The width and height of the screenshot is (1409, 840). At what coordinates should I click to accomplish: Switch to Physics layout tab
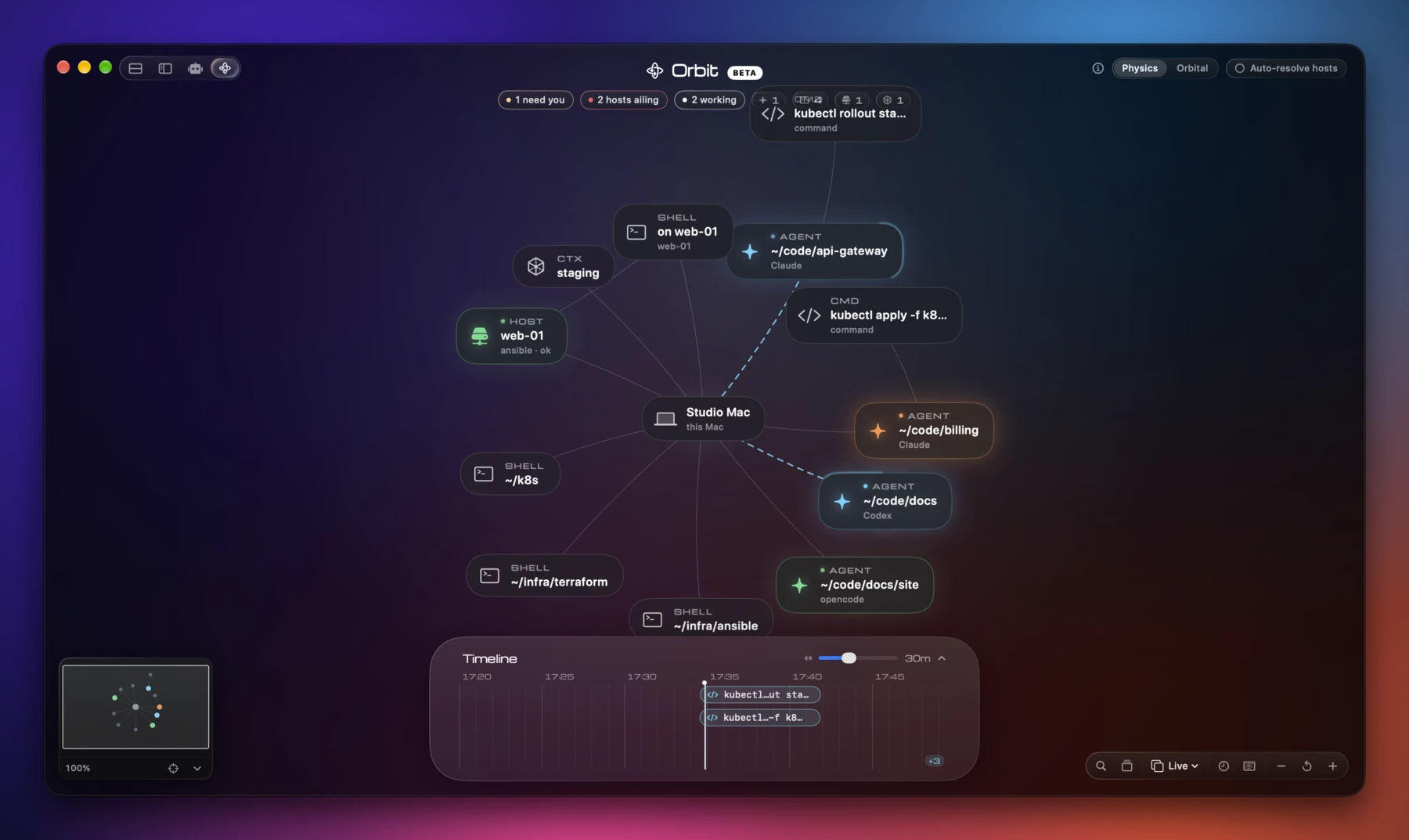pos(1140,68)
